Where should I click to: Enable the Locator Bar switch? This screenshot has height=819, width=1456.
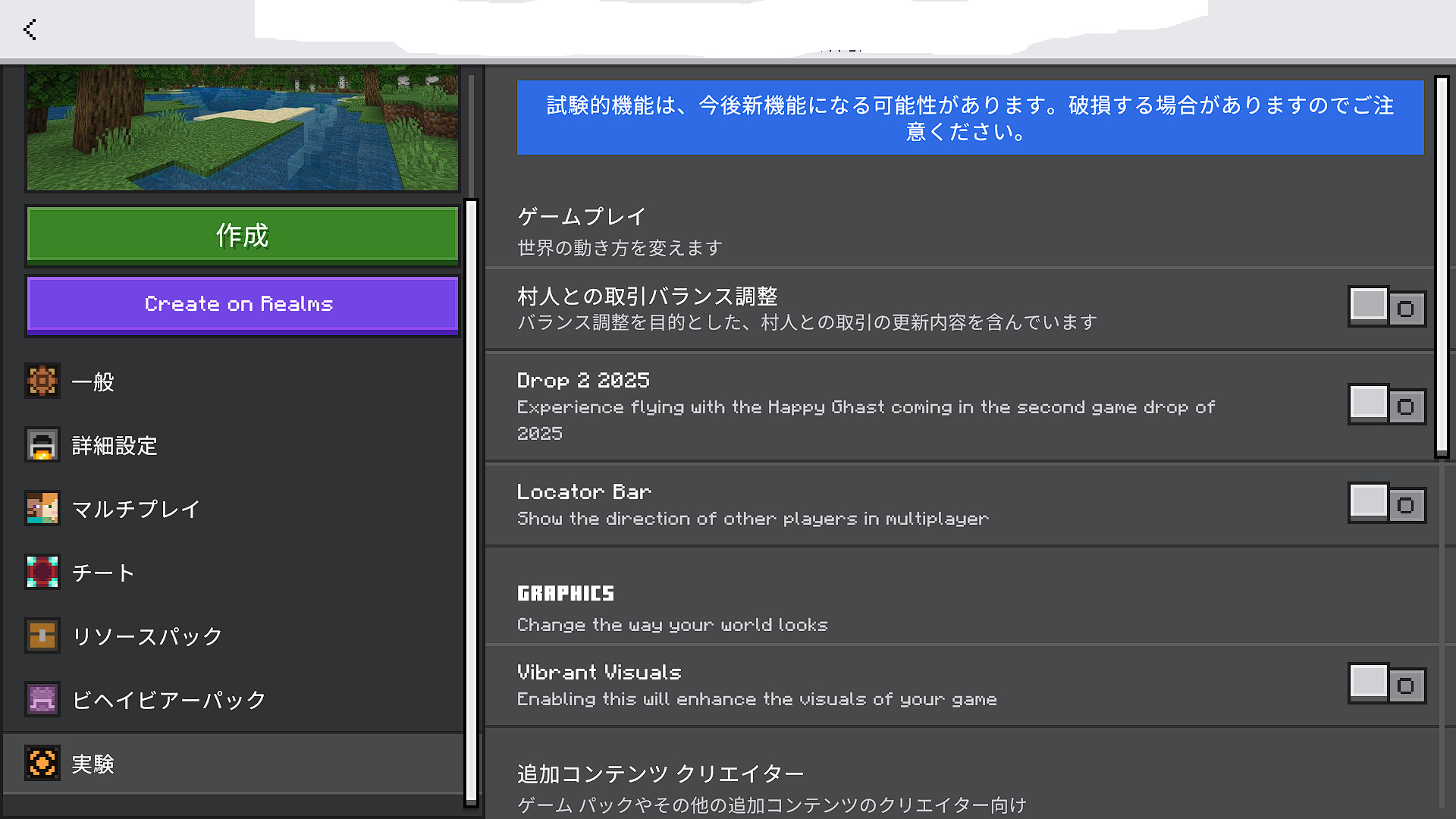pyautogui.click(x=1386, y=504)
